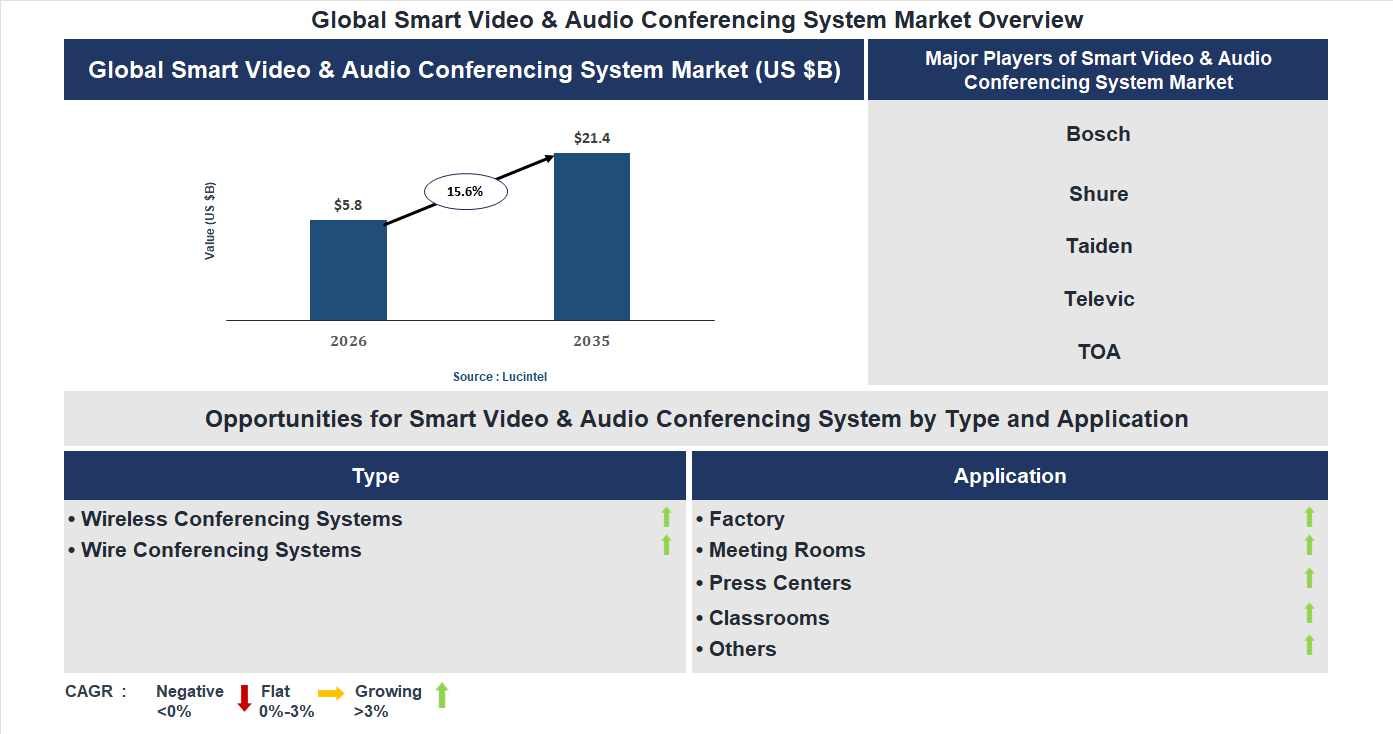Click the green growth arrow beside Wire Conferencing Systems
The image size is (1393, 734).
click(x=666, y=545)
